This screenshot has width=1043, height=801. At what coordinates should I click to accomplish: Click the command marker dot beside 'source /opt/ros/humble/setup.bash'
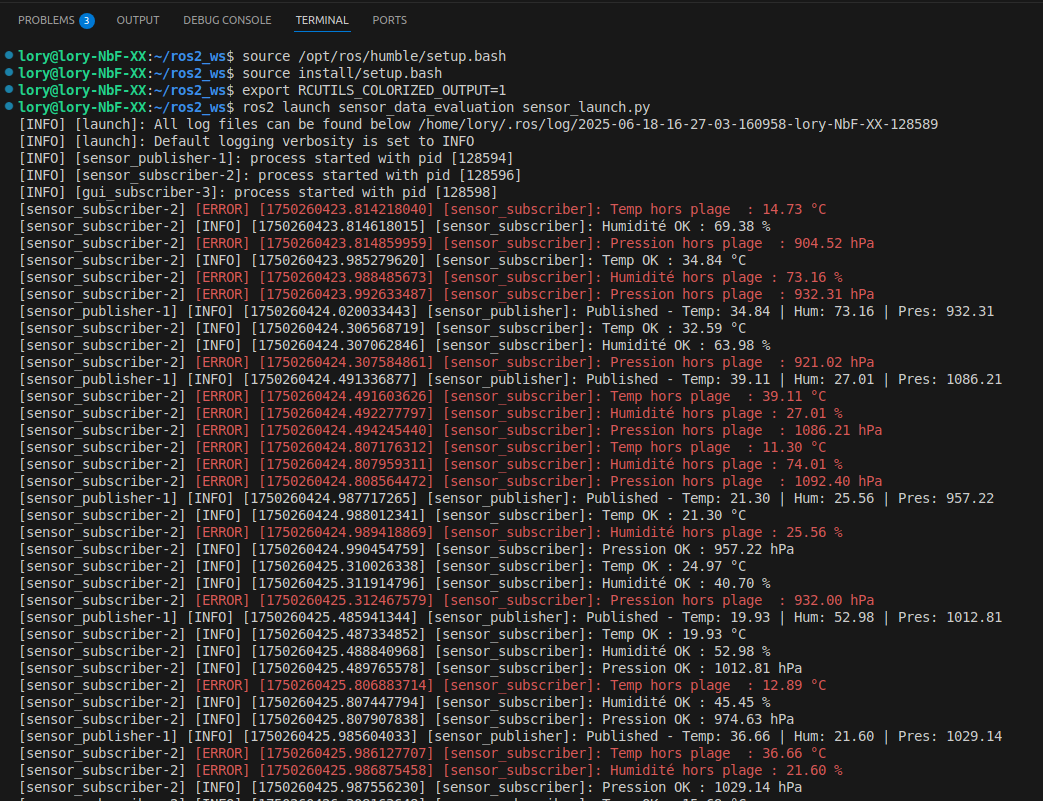tap(9, 56)
